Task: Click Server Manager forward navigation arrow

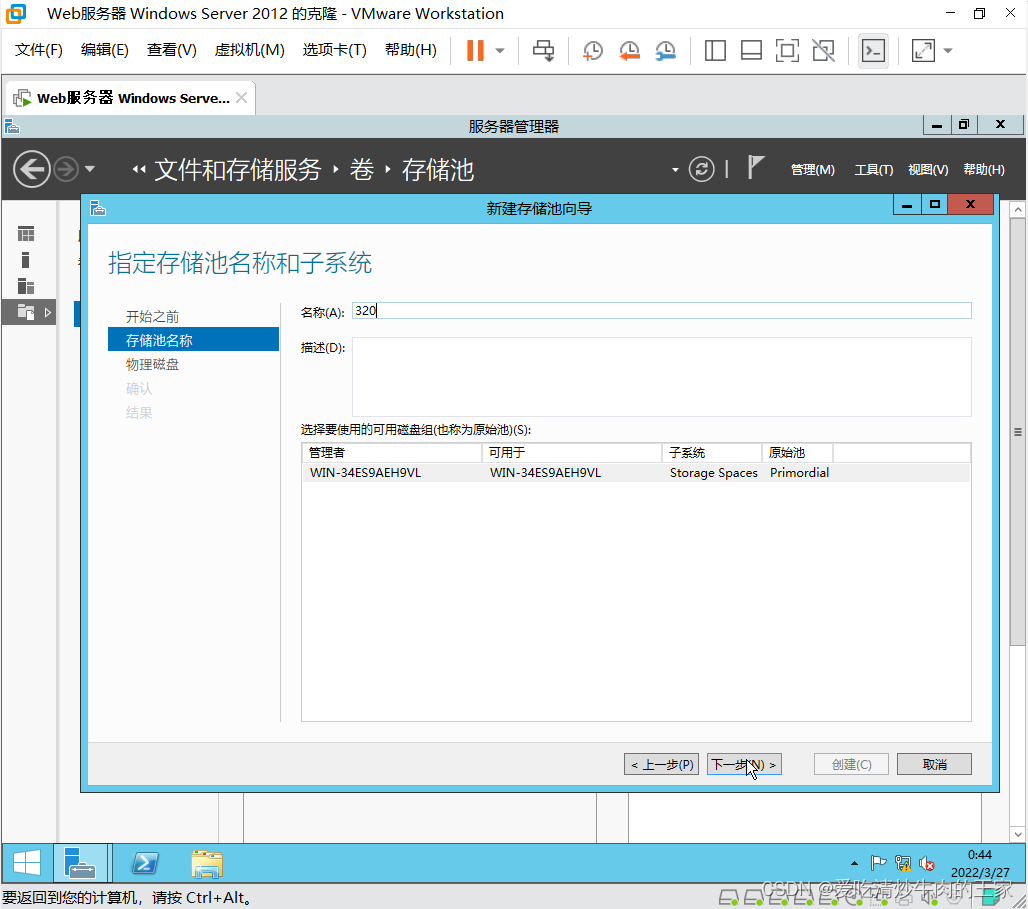Action: coord(66,169)
